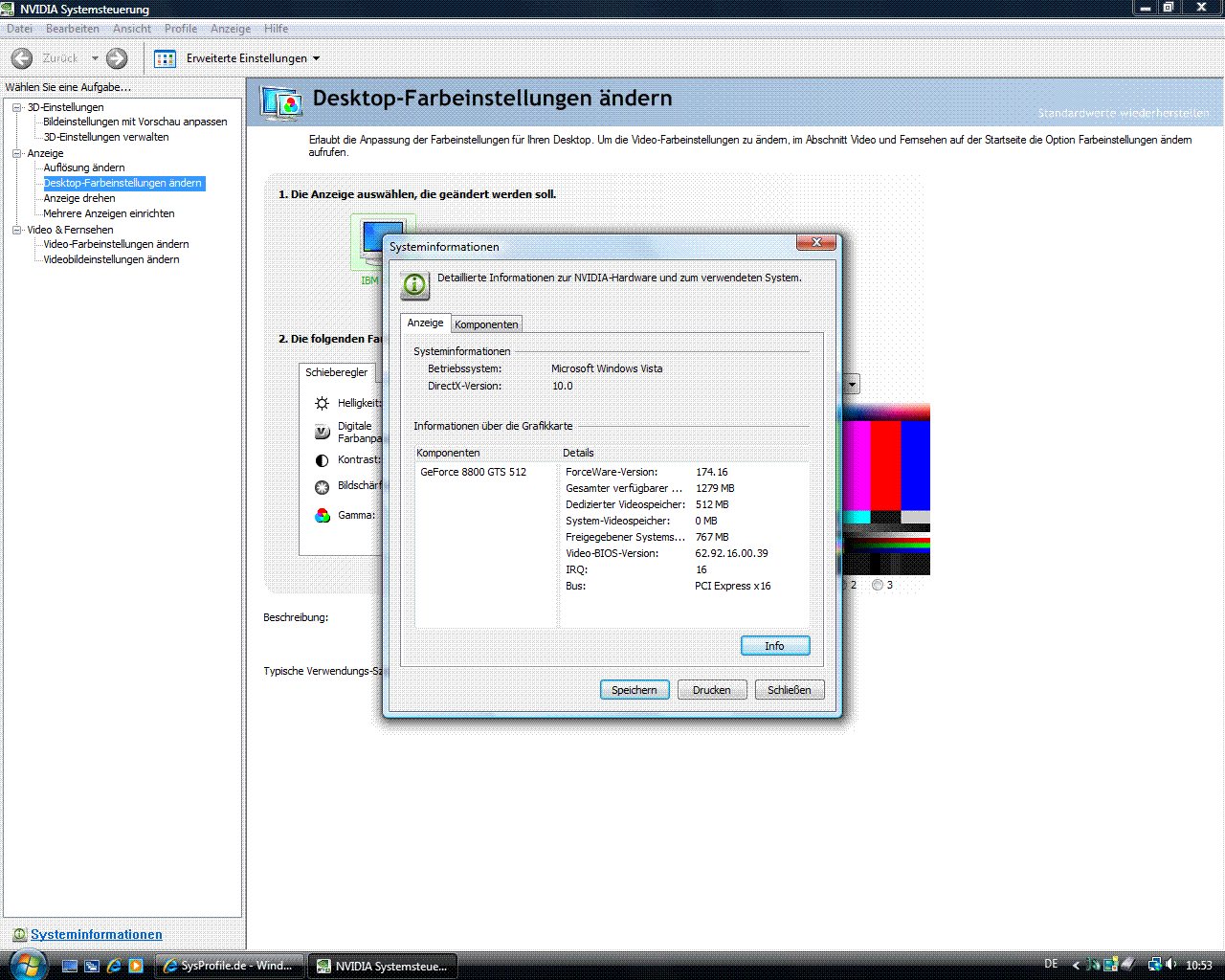Screen dimensions: 1225x980
Task: Click the ForceWare-Version value 174.16
Action: 711,472
